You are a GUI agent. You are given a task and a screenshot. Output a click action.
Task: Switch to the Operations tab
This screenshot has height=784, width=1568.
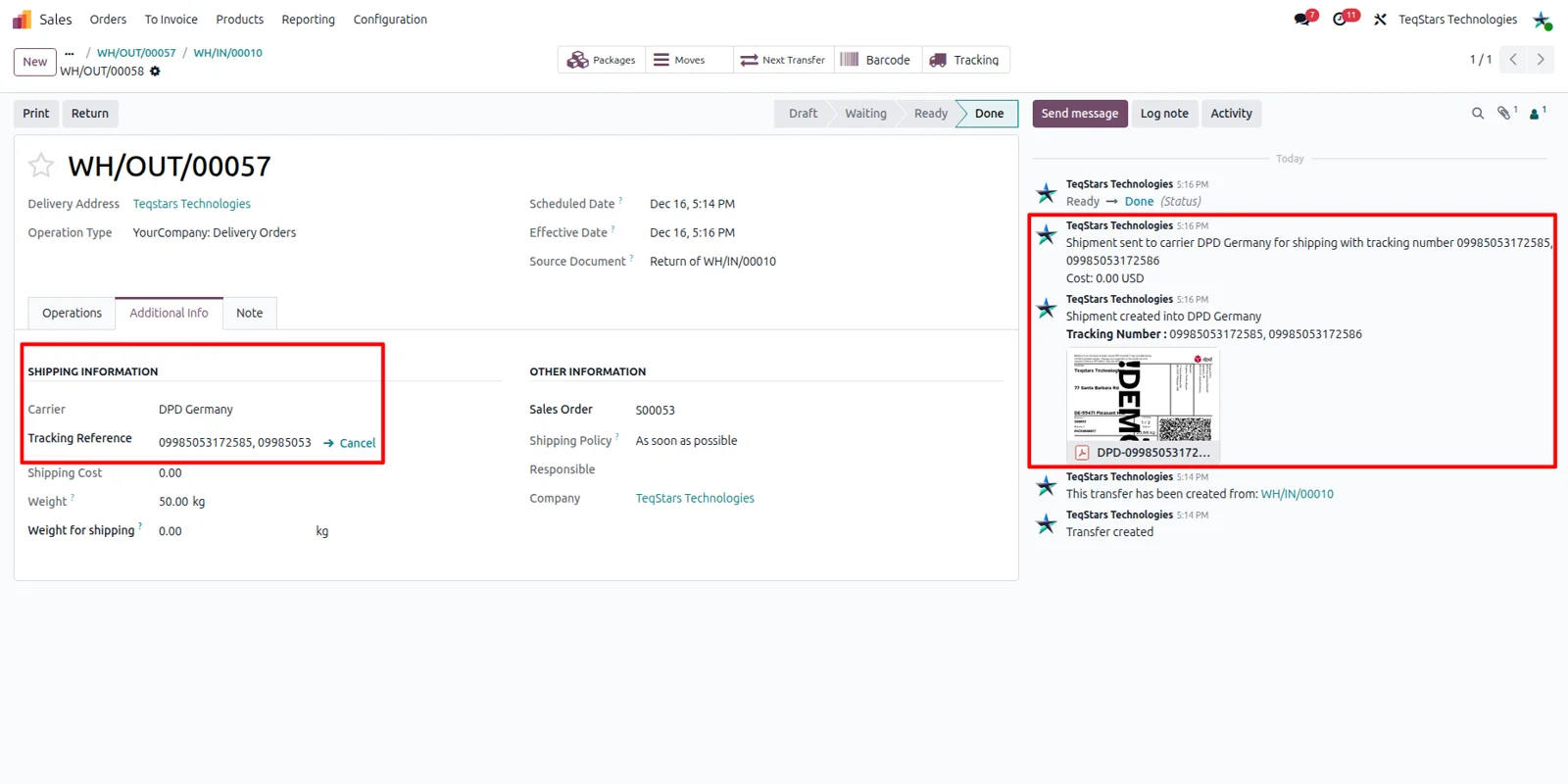(72, 314)
